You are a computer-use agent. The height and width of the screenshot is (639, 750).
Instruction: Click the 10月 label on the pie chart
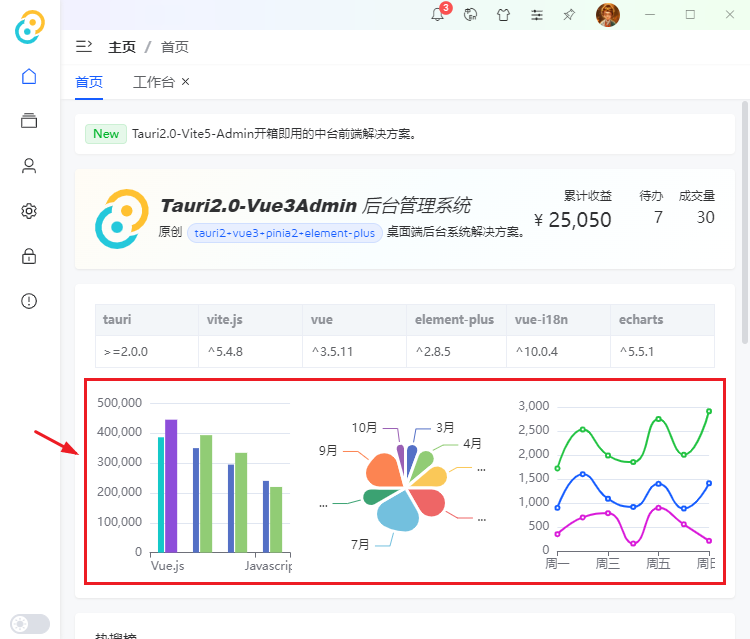click(x=364, y=428)
